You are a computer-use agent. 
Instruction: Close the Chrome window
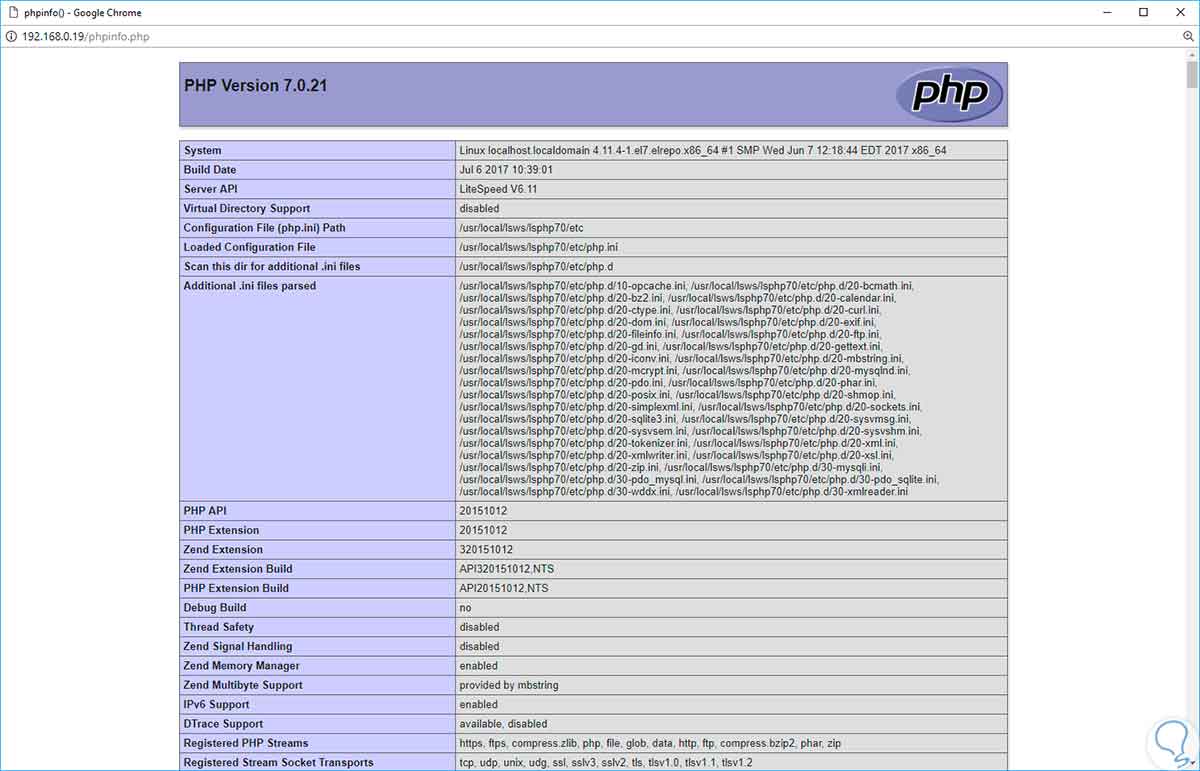[1181, 12]
